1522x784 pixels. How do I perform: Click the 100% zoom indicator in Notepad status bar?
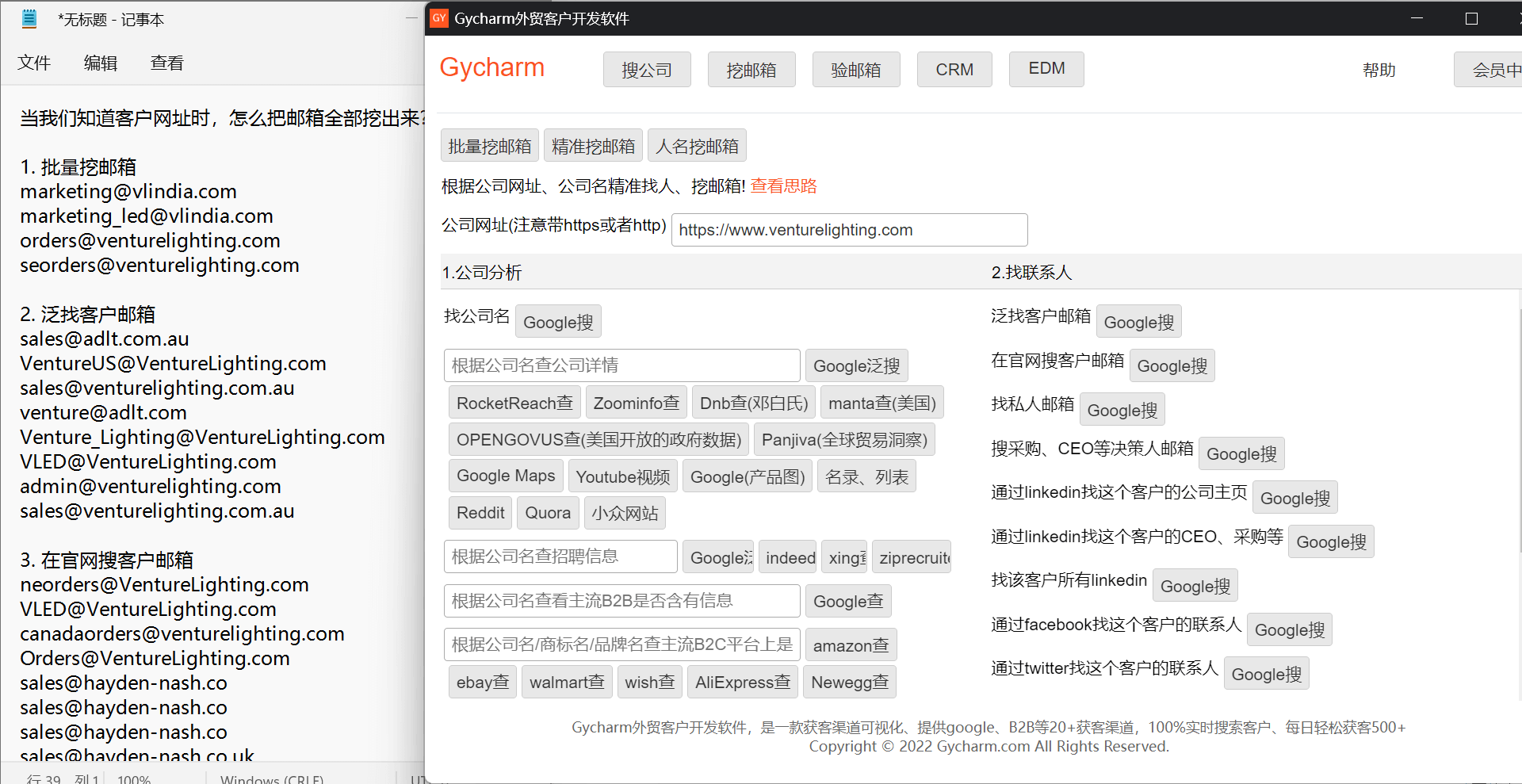134,778
